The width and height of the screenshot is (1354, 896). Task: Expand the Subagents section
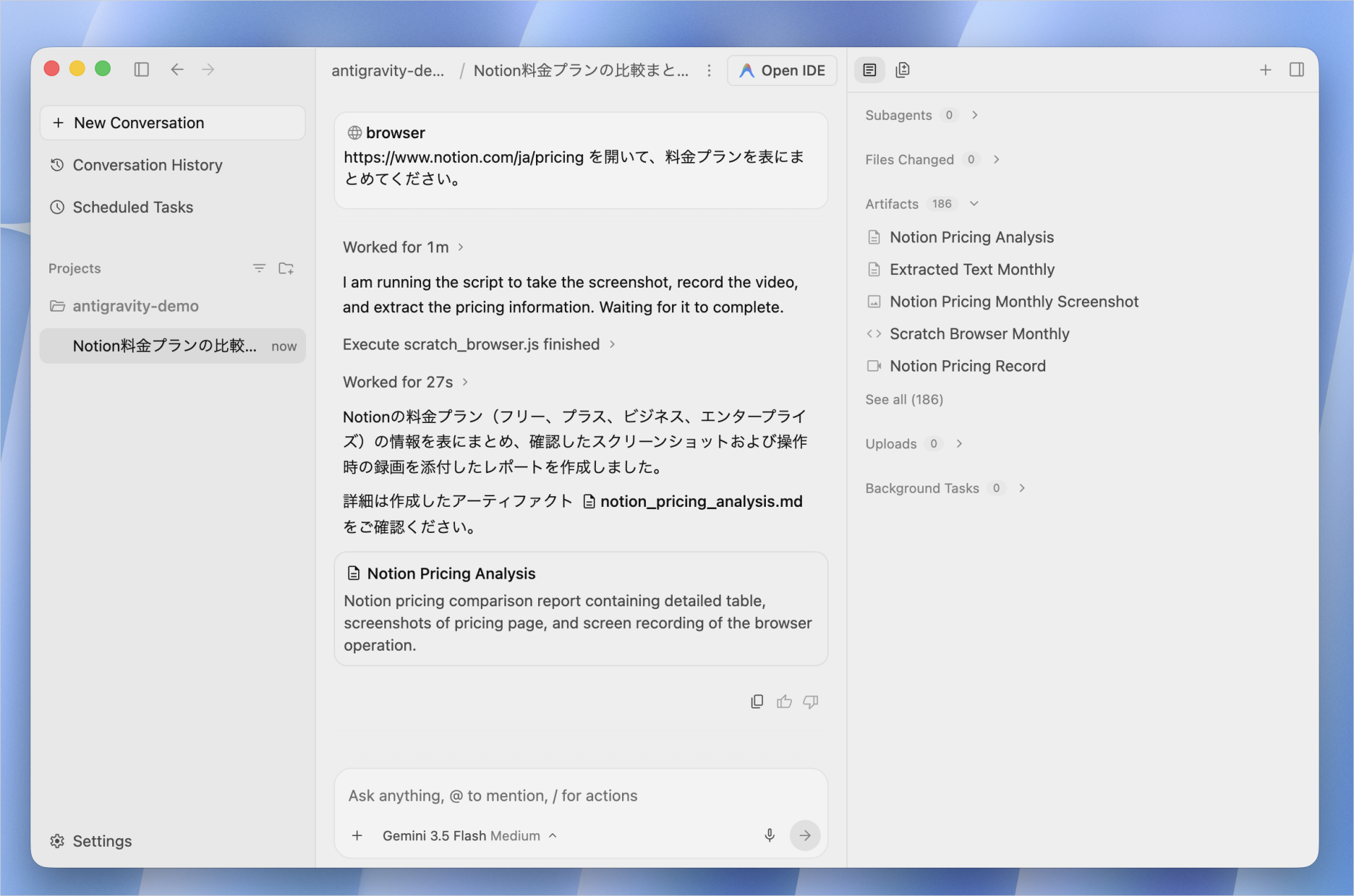click(x=922, y=115)
